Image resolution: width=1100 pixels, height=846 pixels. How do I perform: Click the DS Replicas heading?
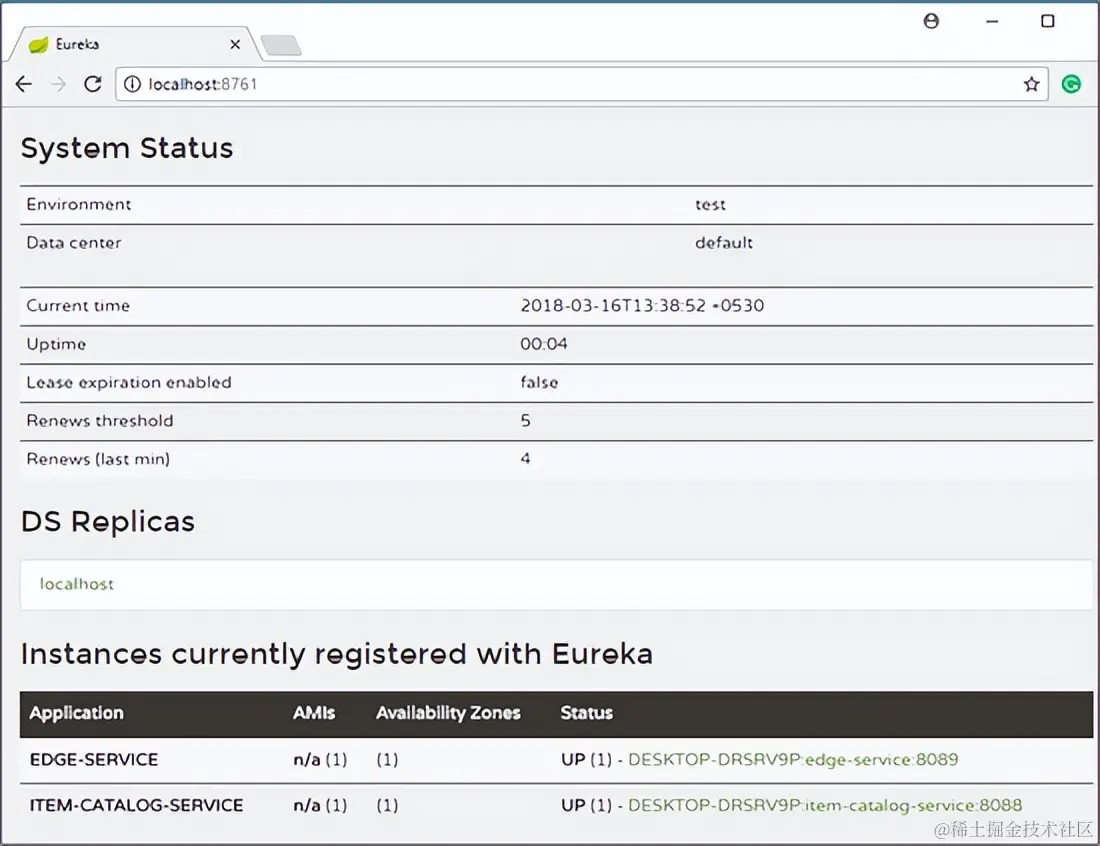(108, 522)
